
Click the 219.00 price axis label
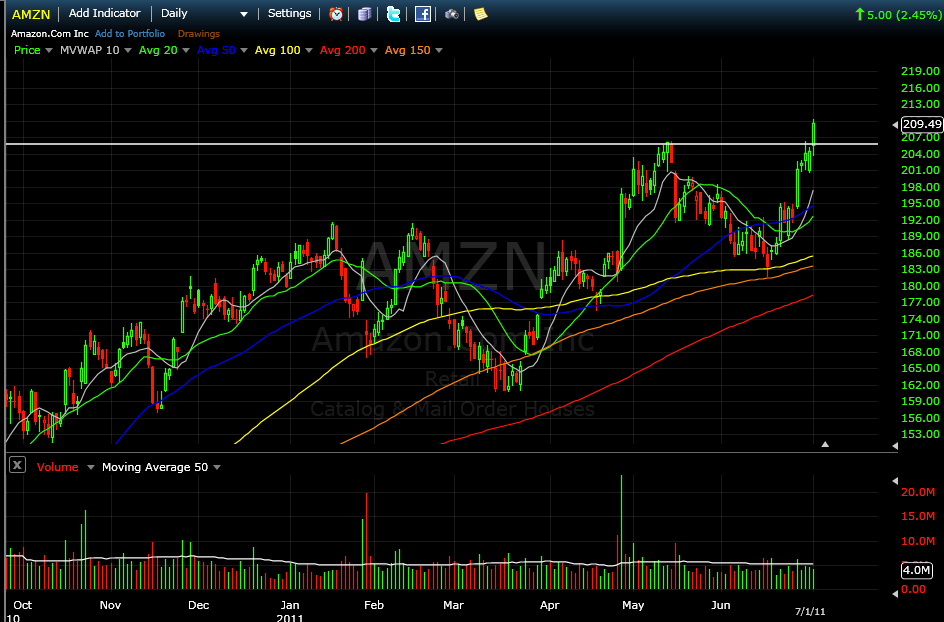(x=920, y=71)
